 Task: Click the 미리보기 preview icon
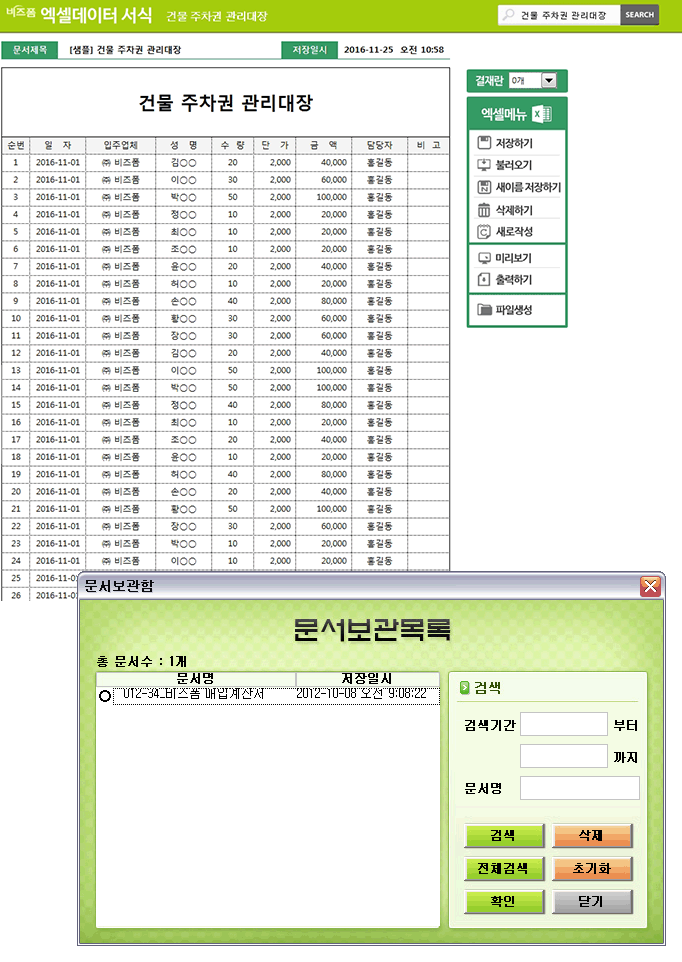(484, 258)
